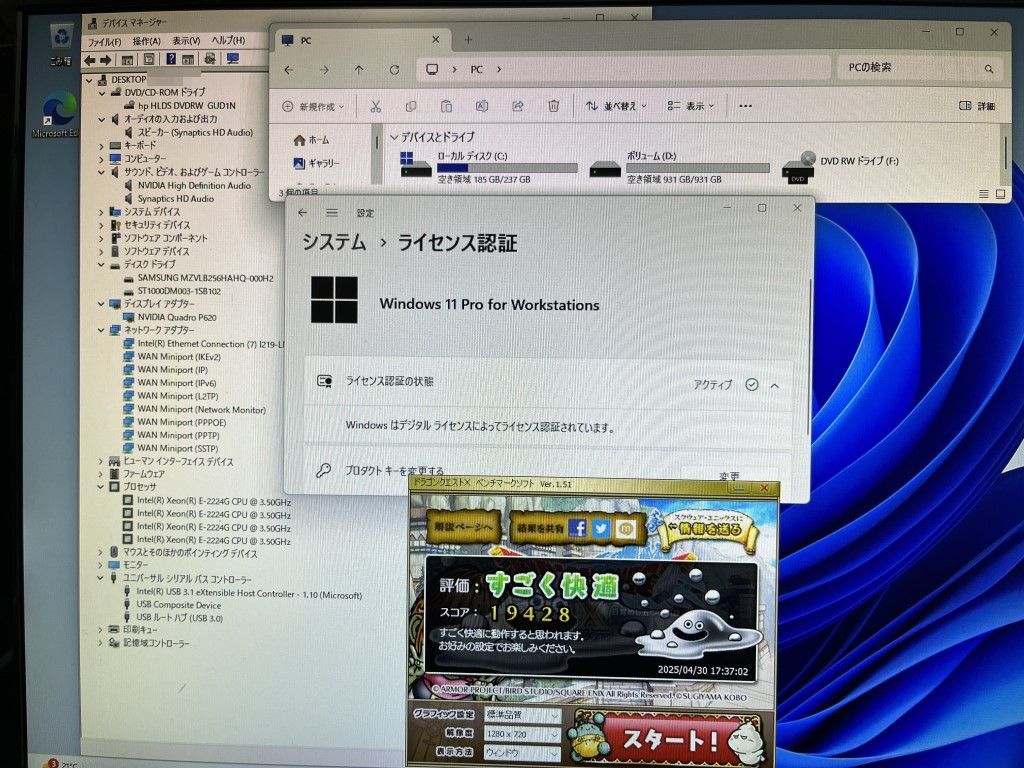1024x768 pixels.
Task: Expand the キーボード node
Action: [x=102, y=146]
